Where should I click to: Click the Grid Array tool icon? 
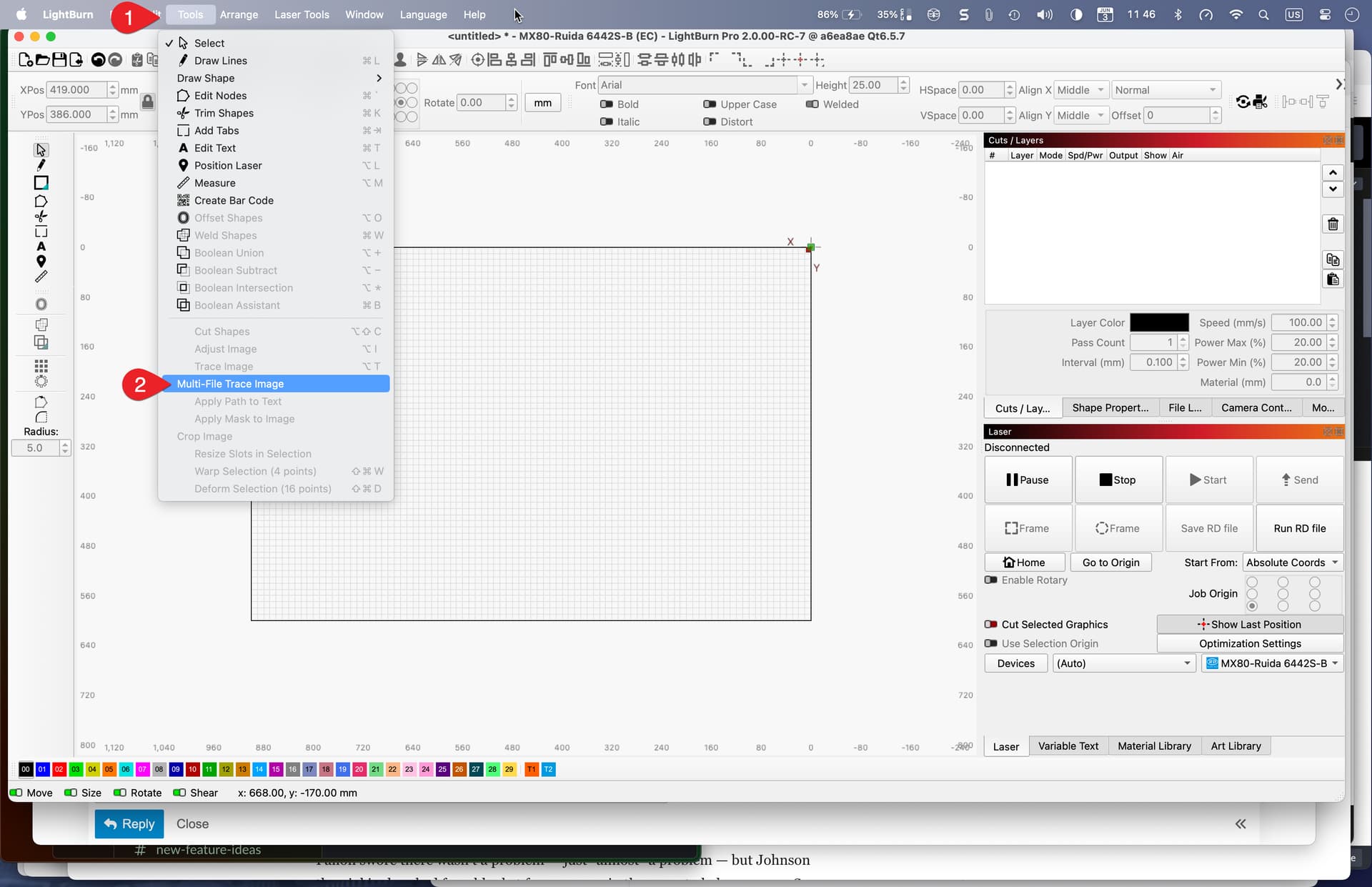tap(41, 366)
